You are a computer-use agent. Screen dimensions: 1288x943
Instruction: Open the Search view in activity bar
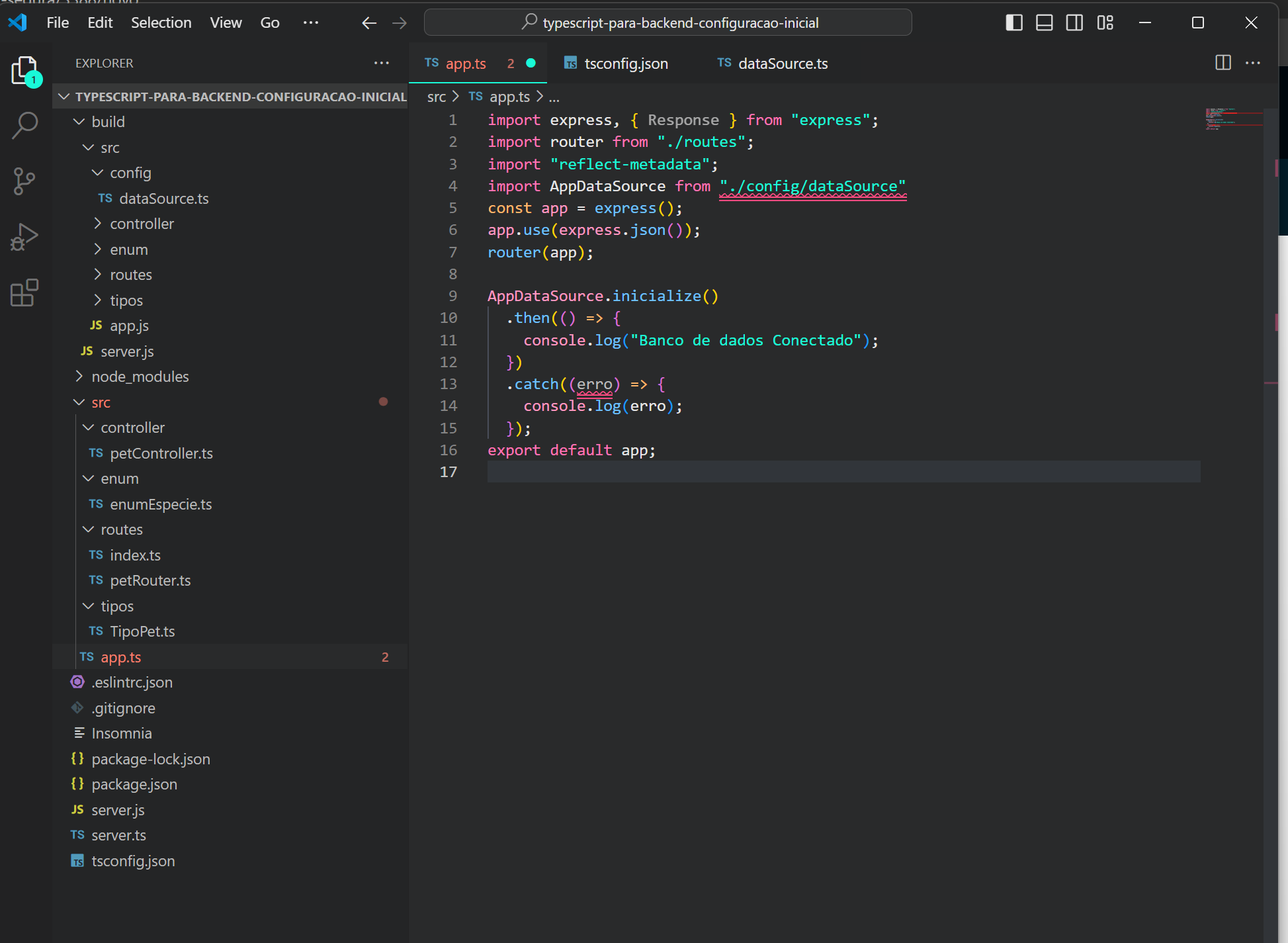pos(25,124)
